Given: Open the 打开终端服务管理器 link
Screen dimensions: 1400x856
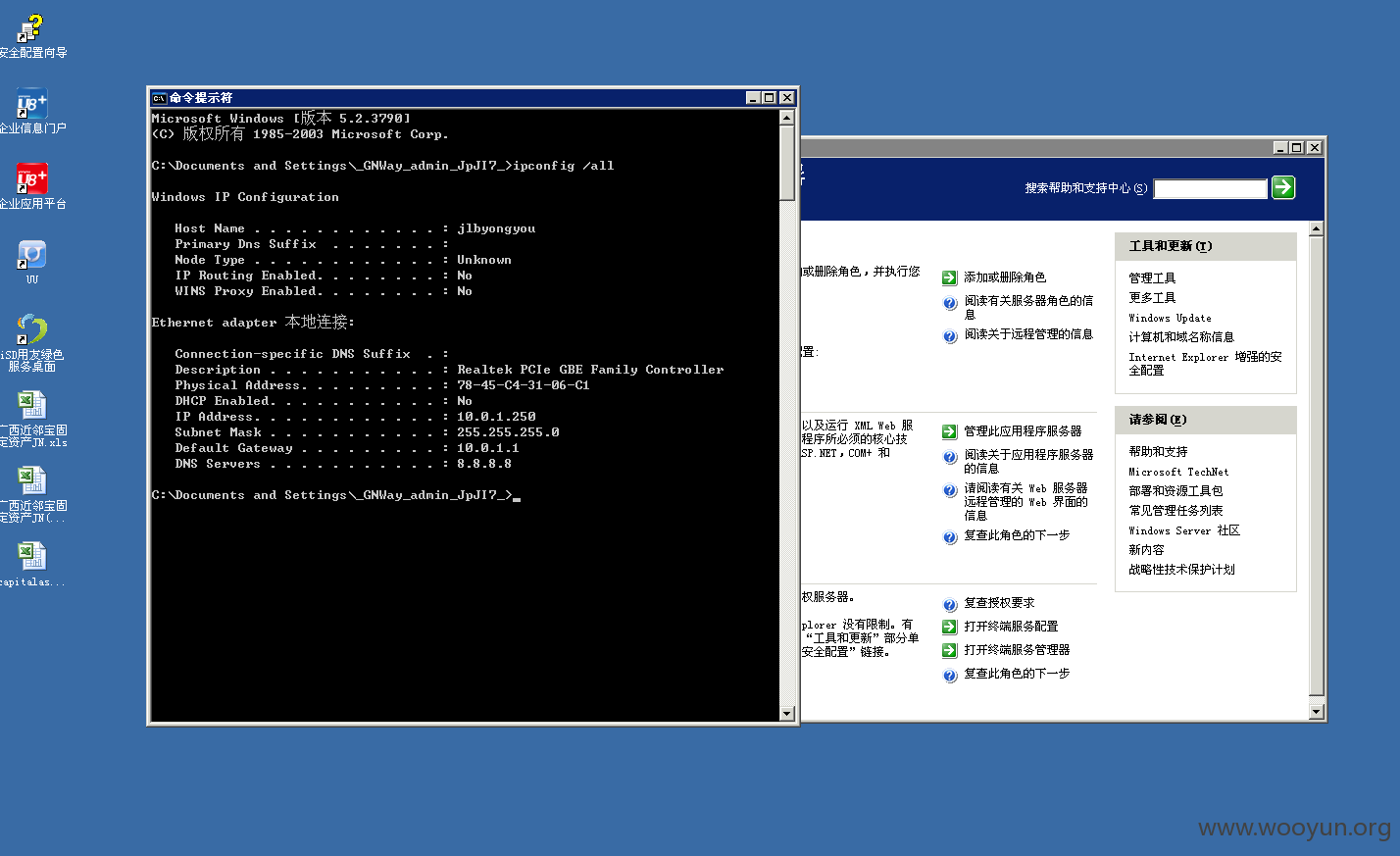Looking at the screenshot, I should tap(1017, 650).
